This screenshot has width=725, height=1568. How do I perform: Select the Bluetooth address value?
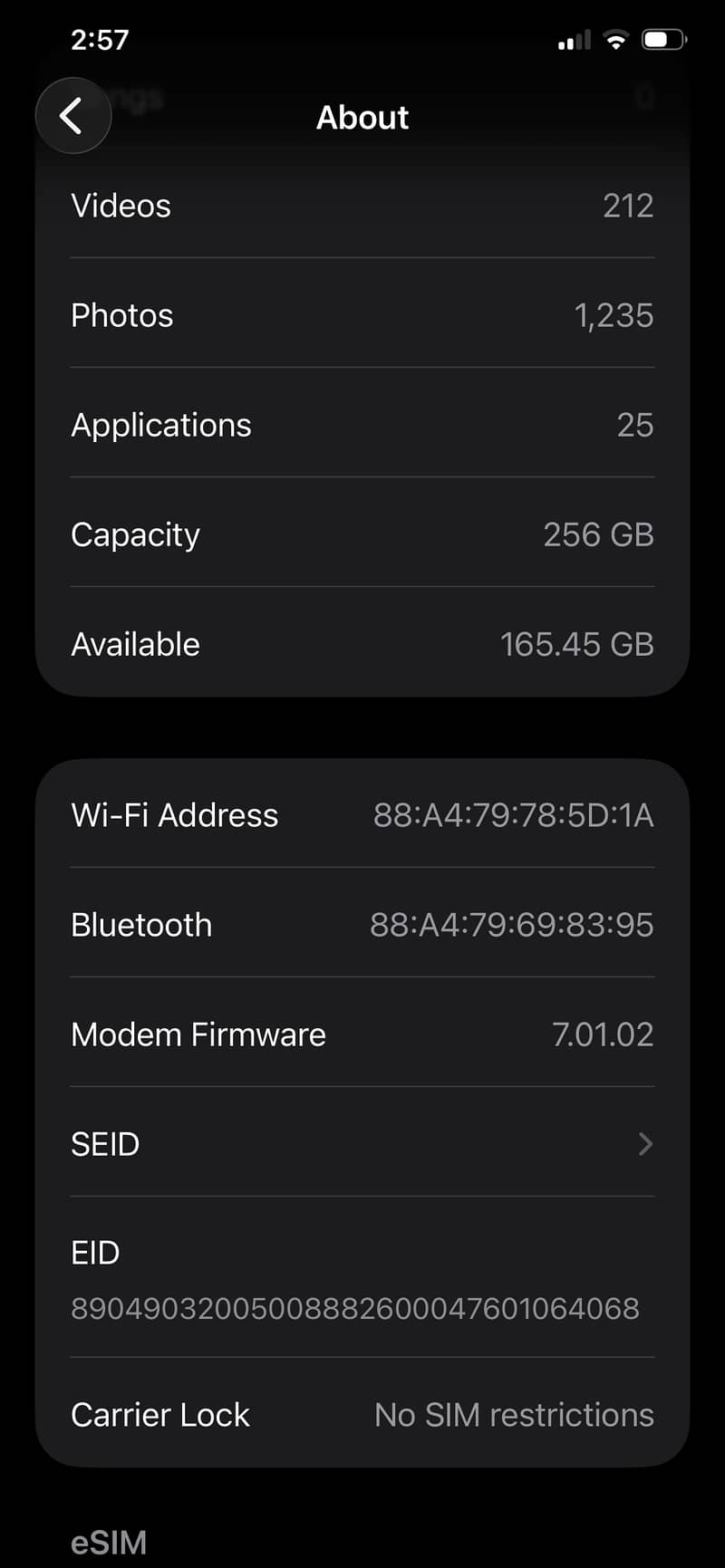(511, 925)
